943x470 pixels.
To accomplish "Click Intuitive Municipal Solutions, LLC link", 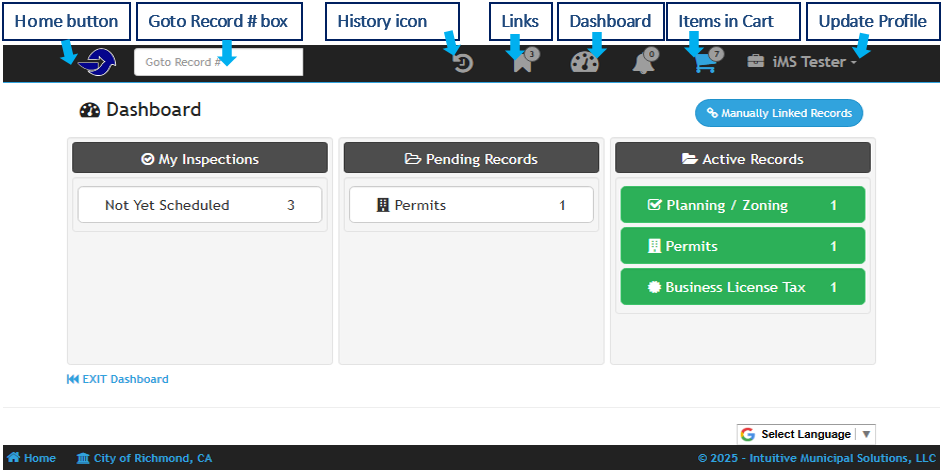I will (841, 458).
